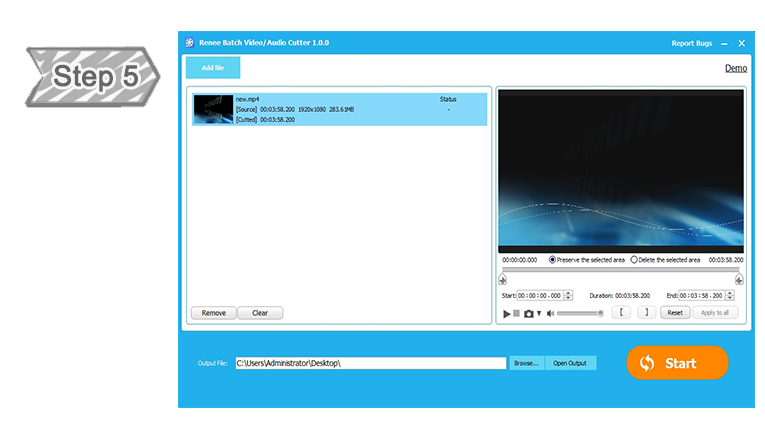Click the volume slider
This screenshot has height=437, width=765.
click(580, 314)
